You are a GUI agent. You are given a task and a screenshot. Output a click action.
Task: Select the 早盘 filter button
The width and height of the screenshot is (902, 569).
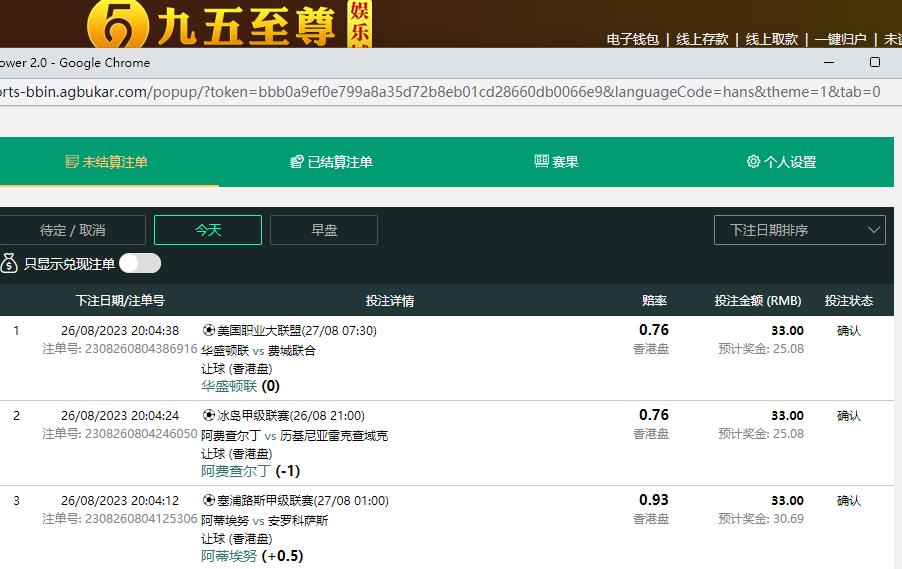[x=324, y=230]
